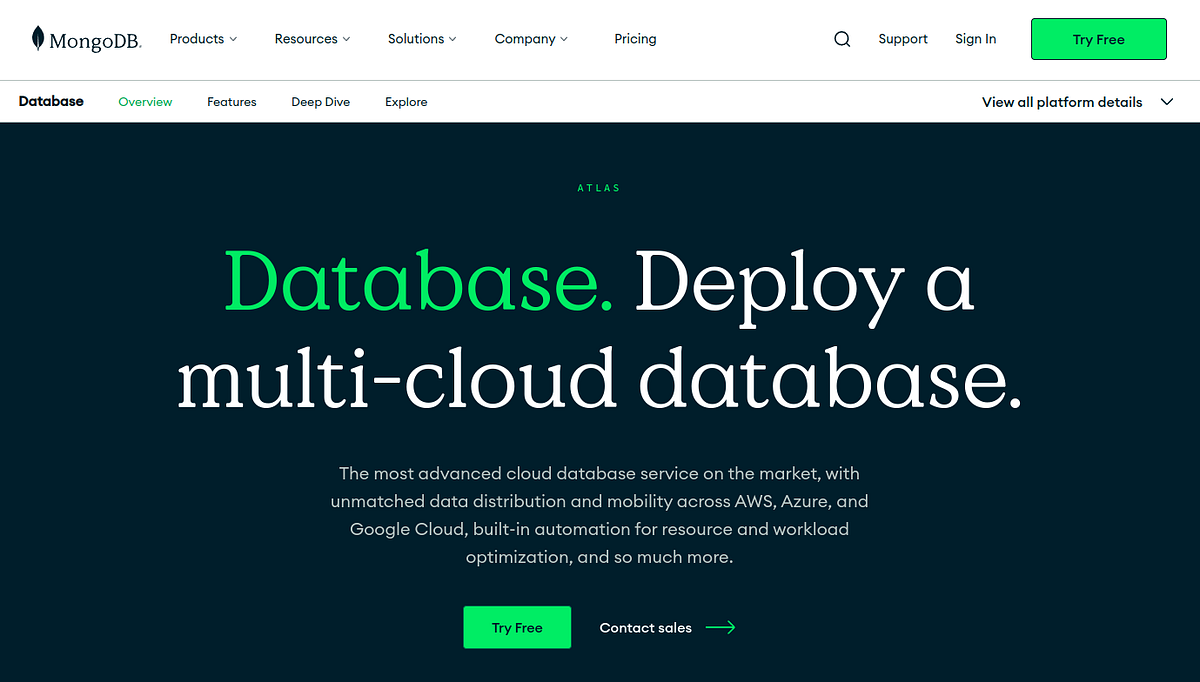This screenshot has width=1200, height=682.
Task: Expand View all platform details
Action: (1062, 101)
